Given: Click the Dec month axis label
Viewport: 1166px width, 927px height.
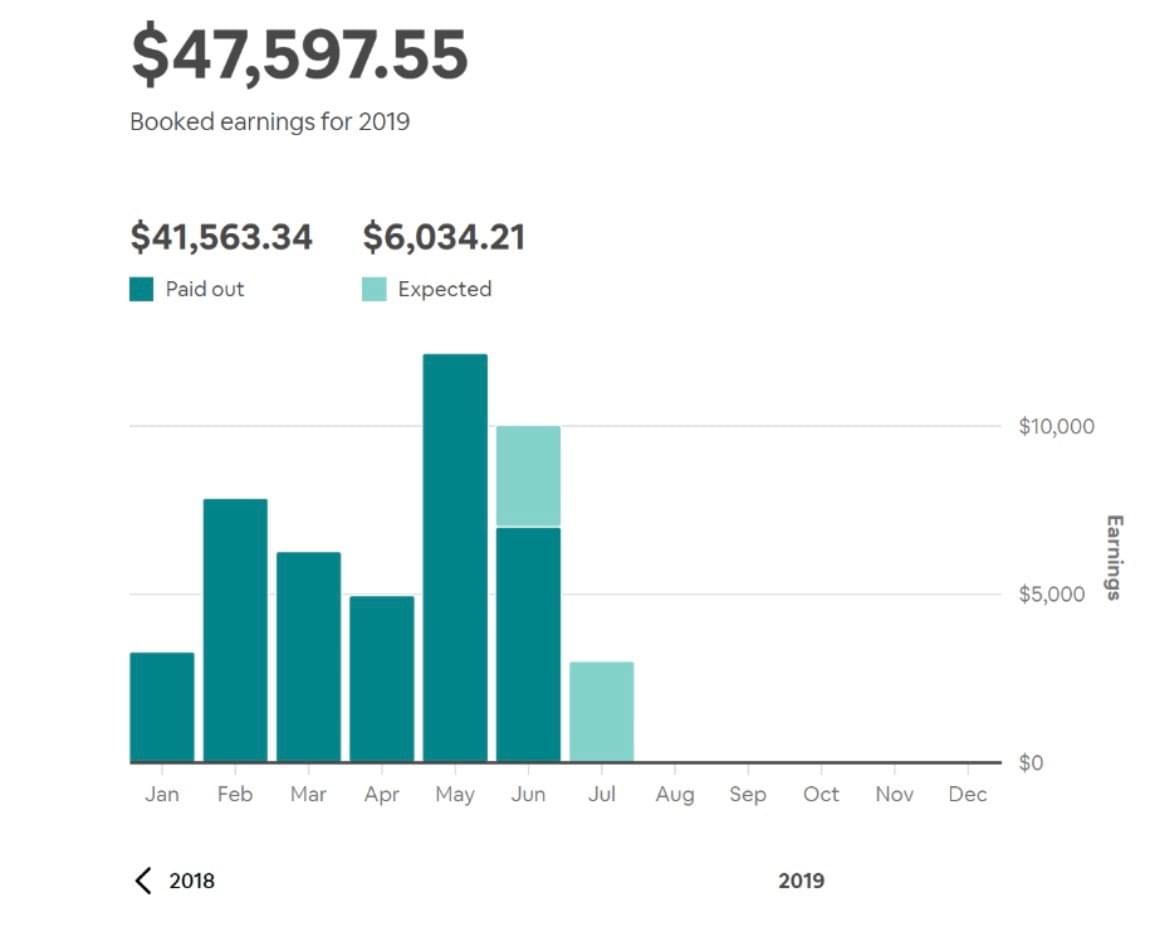Looking at the screenshot, I should click(968, 795).
